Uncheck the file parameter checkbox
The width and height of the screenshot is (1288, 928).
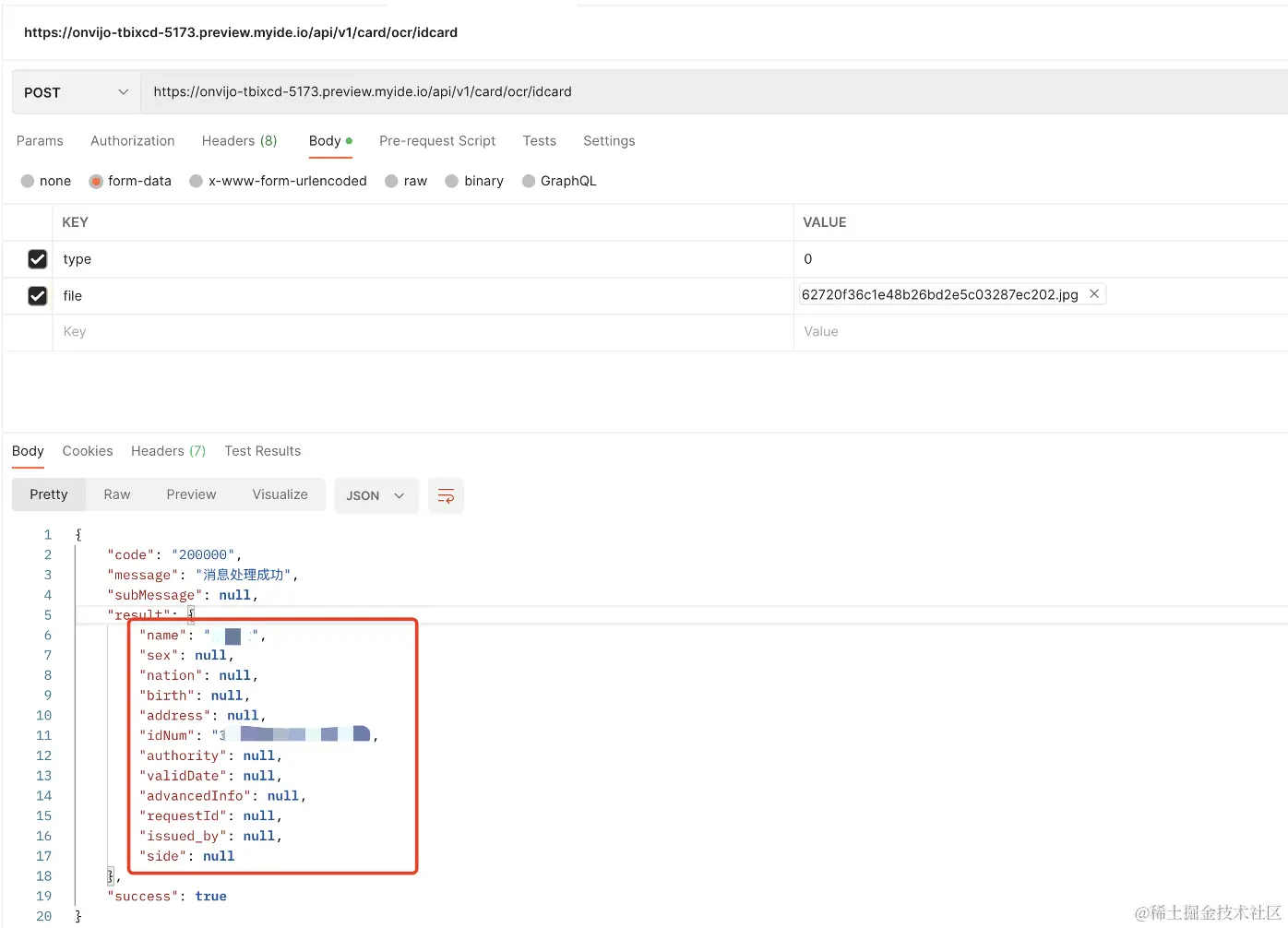(x=38, y=296)
